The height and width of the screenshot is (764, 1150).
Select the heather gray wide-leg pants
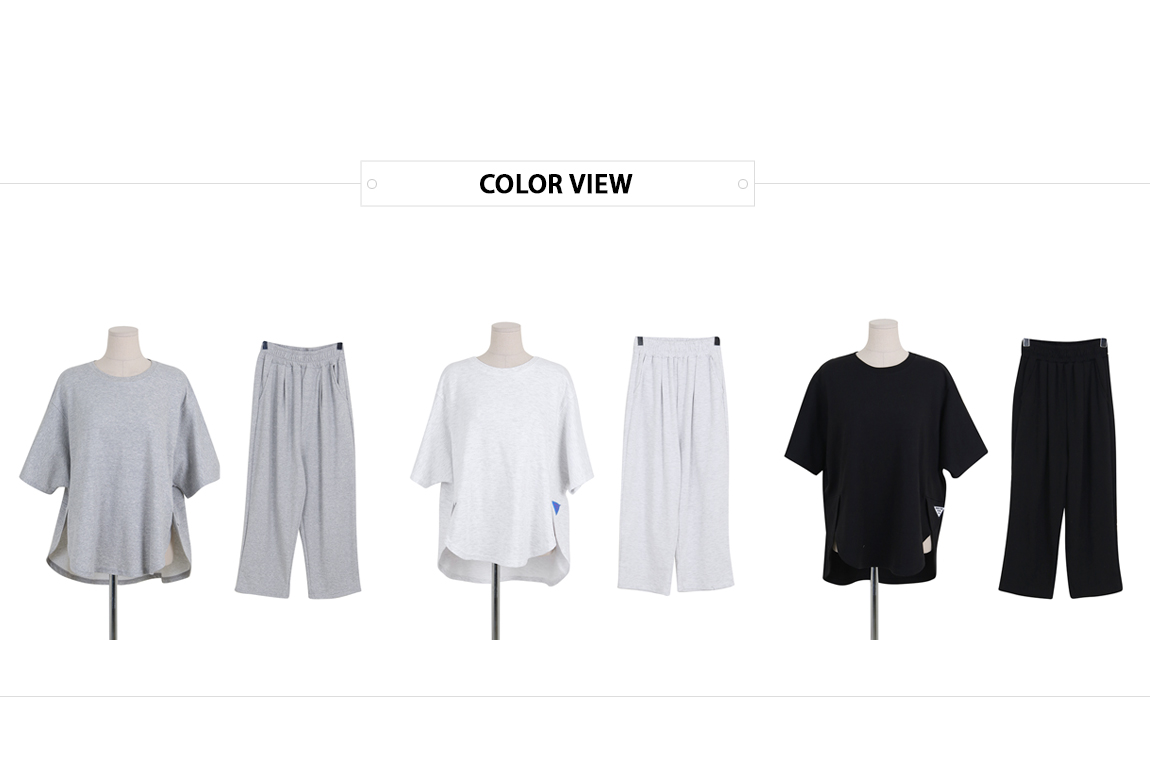coord(298,469)
